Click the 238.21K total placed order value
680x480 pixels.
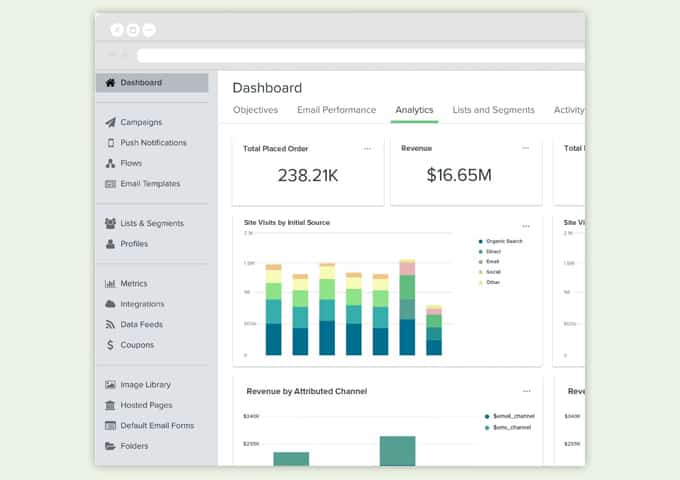(x=308, y=176)
